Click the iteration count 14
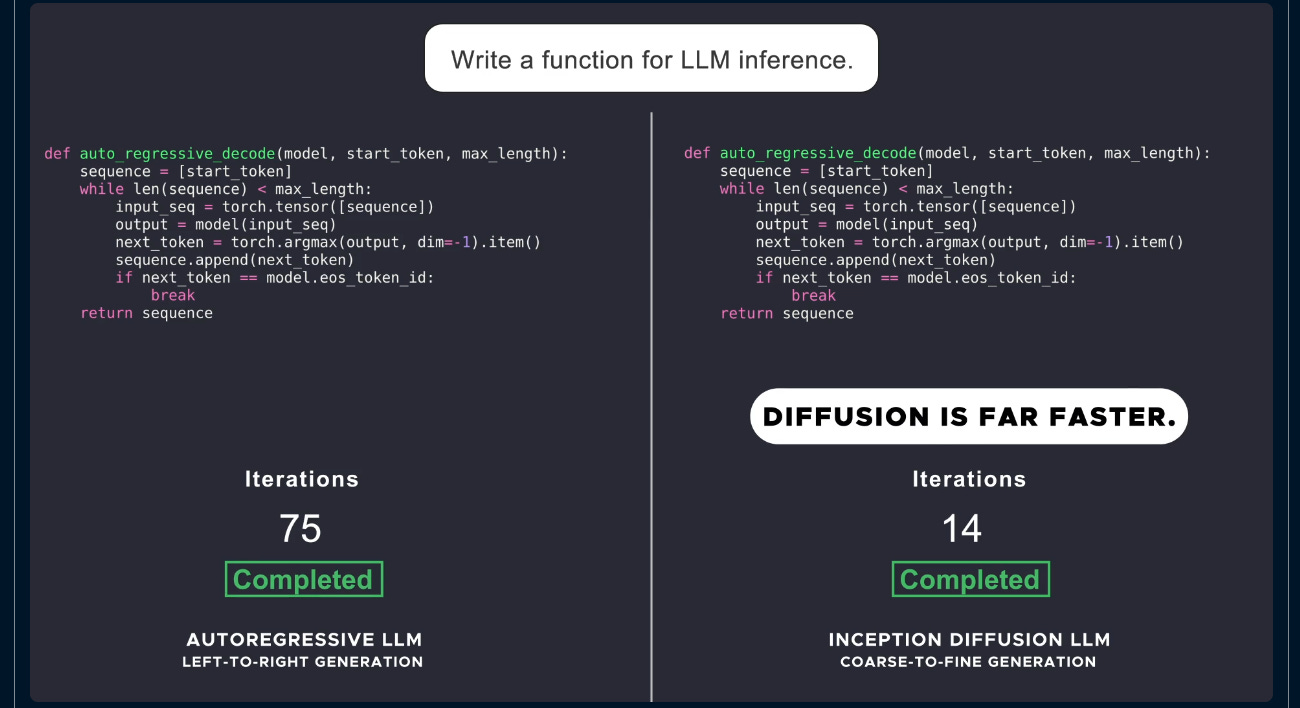The width and height of the screenshot is (1300, 708). pyautogui.click(x=962, y=529)
